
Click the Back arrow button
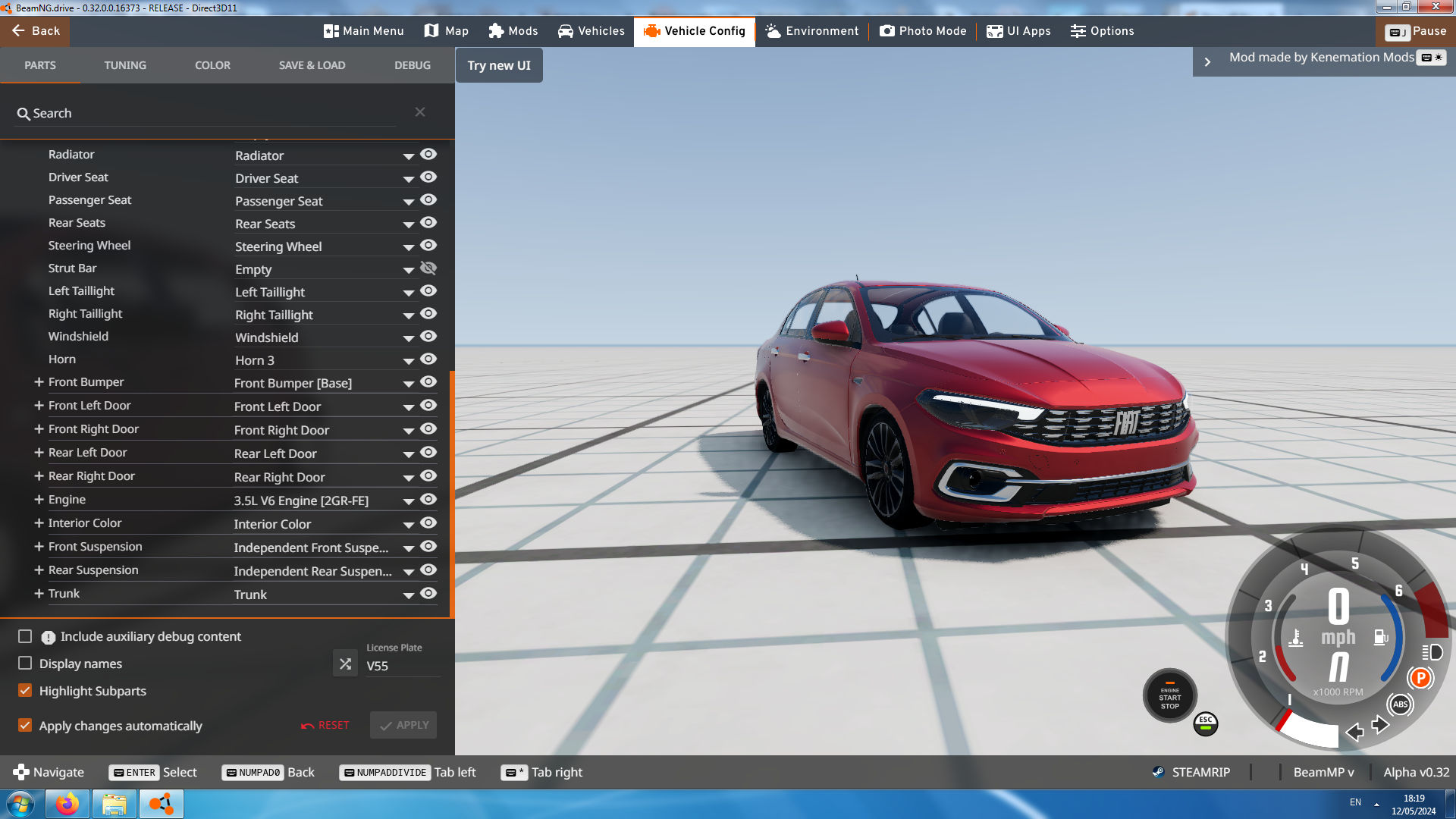coord(35,31)
